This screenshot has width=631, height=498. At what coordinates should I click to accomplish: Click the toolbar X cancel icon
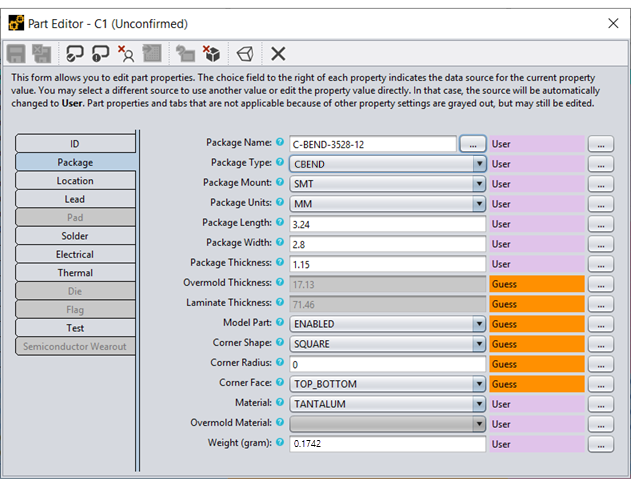point(278,54)
